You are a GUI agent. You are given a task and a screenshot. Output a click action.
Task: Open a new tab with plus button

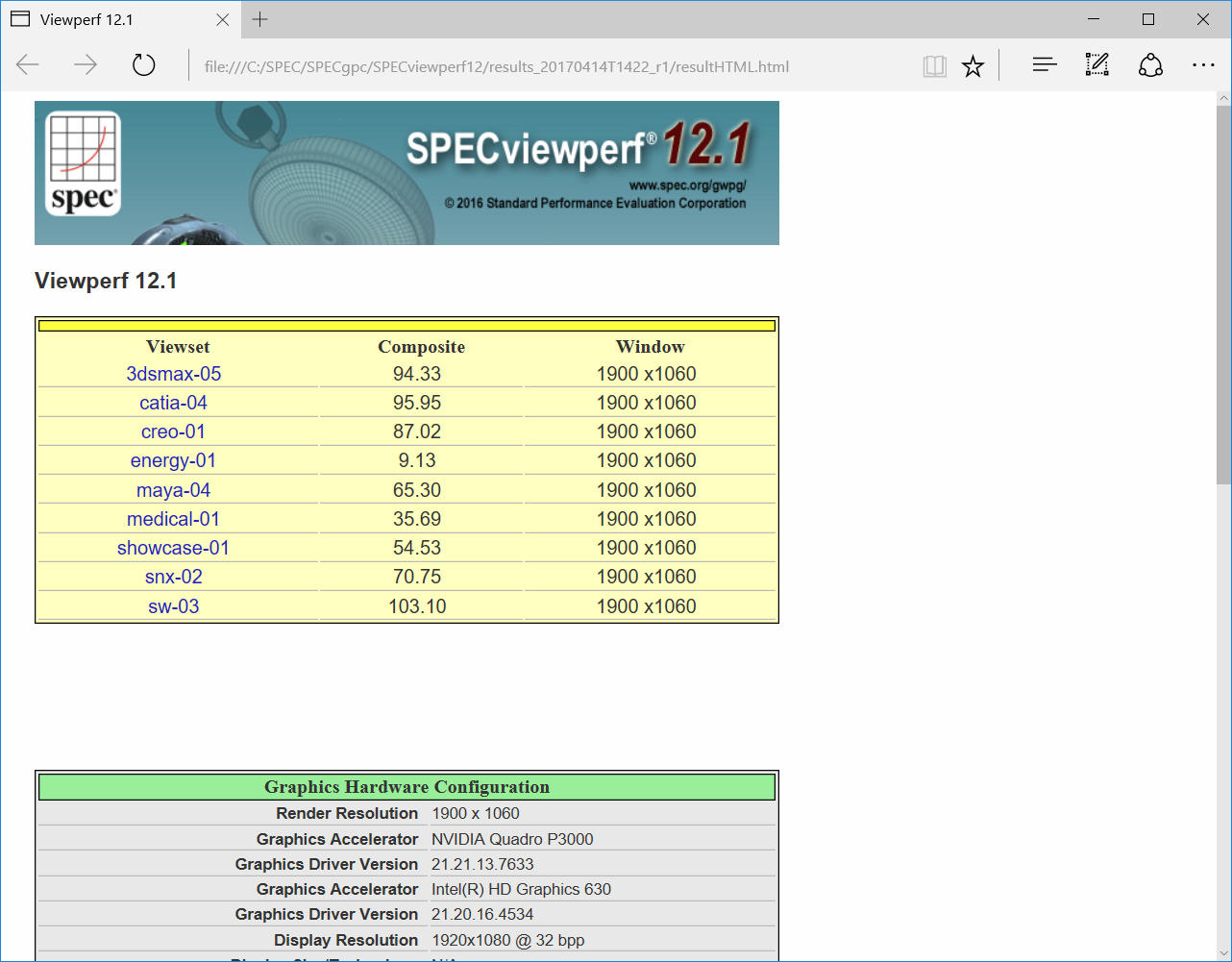pyautogui.click(x=259, y=19)
